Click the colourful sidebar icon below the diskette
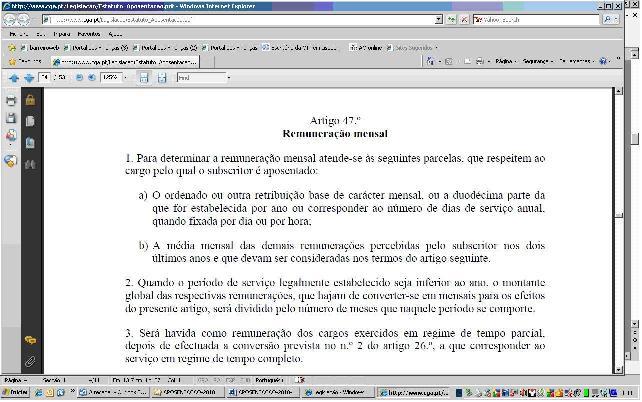The height and width of the screenshot is (402, 642). [11, 136]
